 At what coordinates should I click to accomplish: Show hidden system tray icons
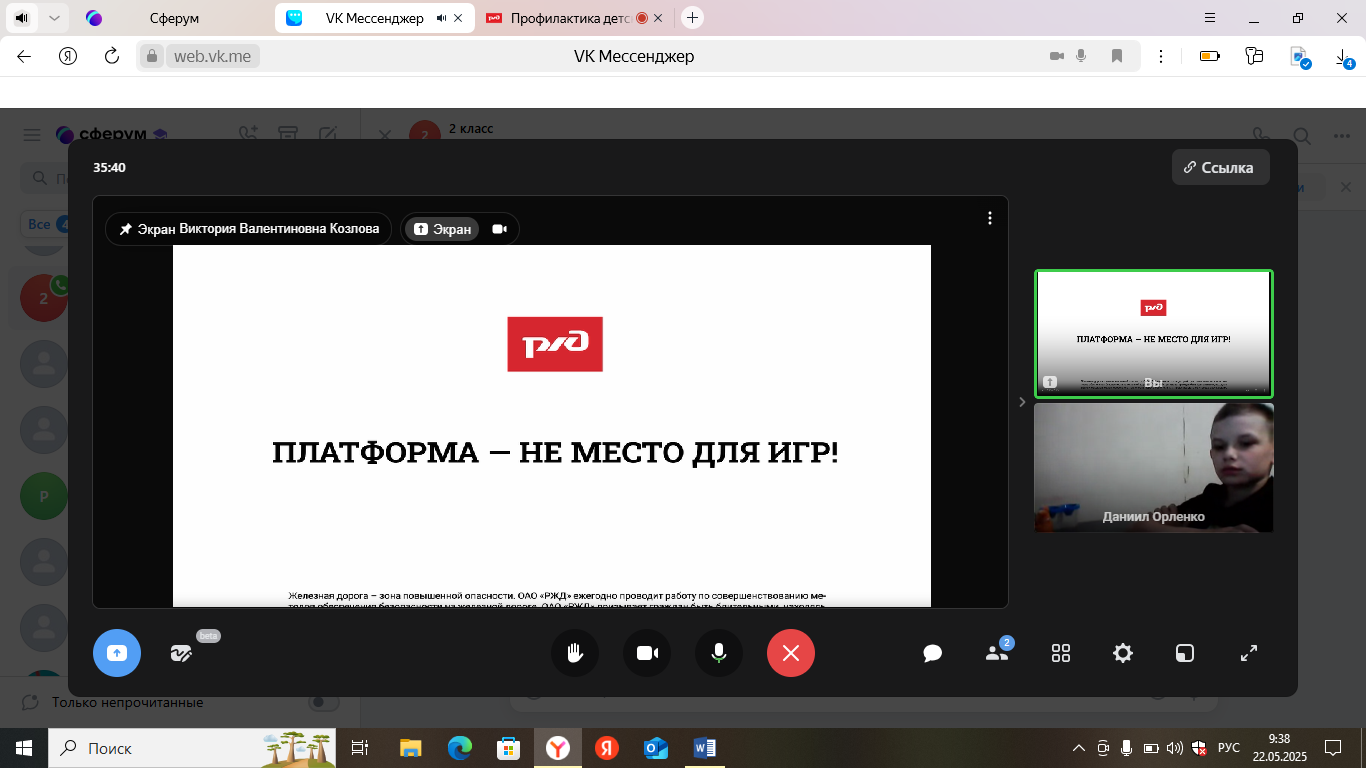click(x=1079, y=748)
